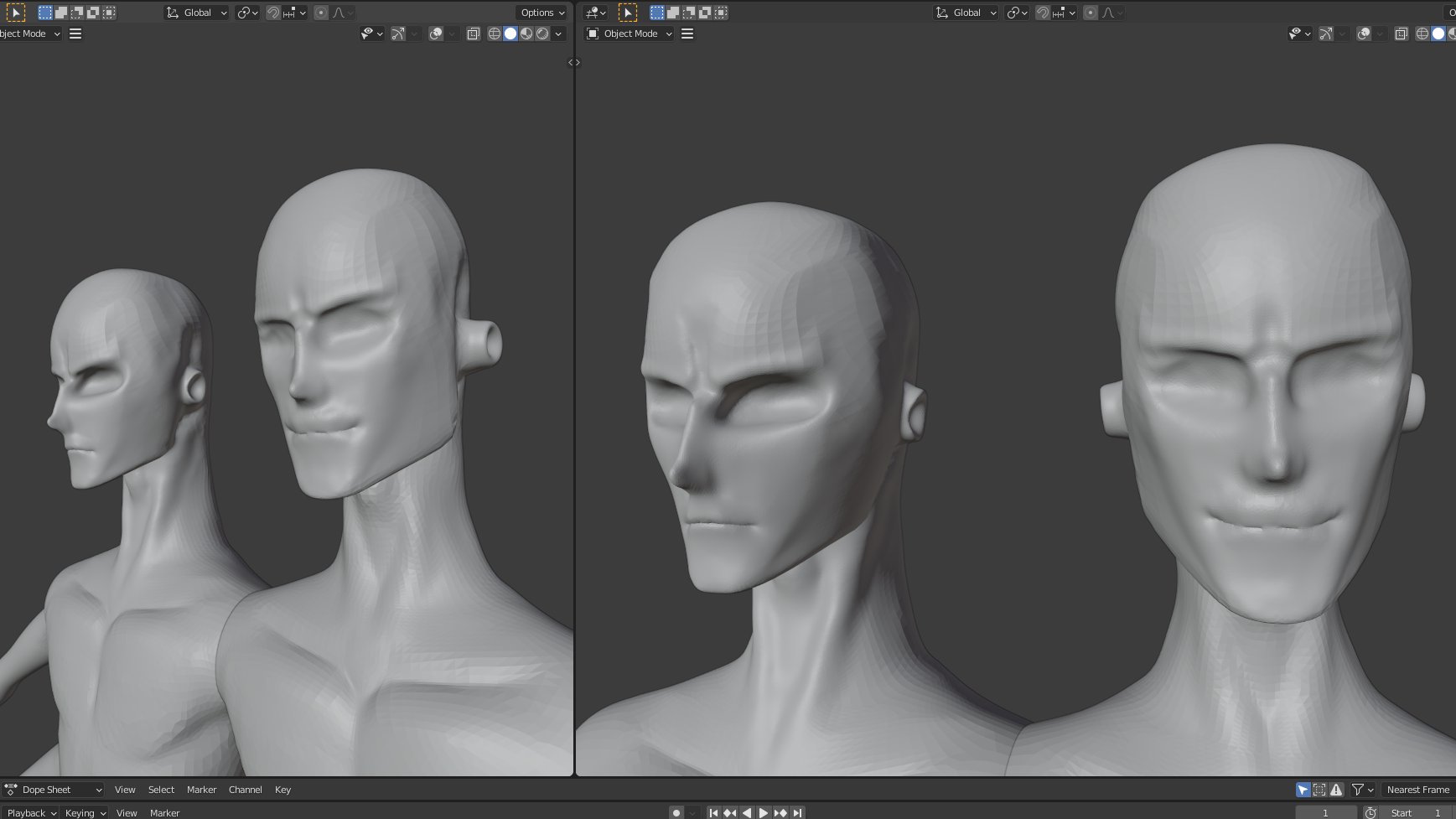Select the Tweak tool in right viewport
Image resolution: width=1456 pixels, height=819 pixels.
[628, 13]
